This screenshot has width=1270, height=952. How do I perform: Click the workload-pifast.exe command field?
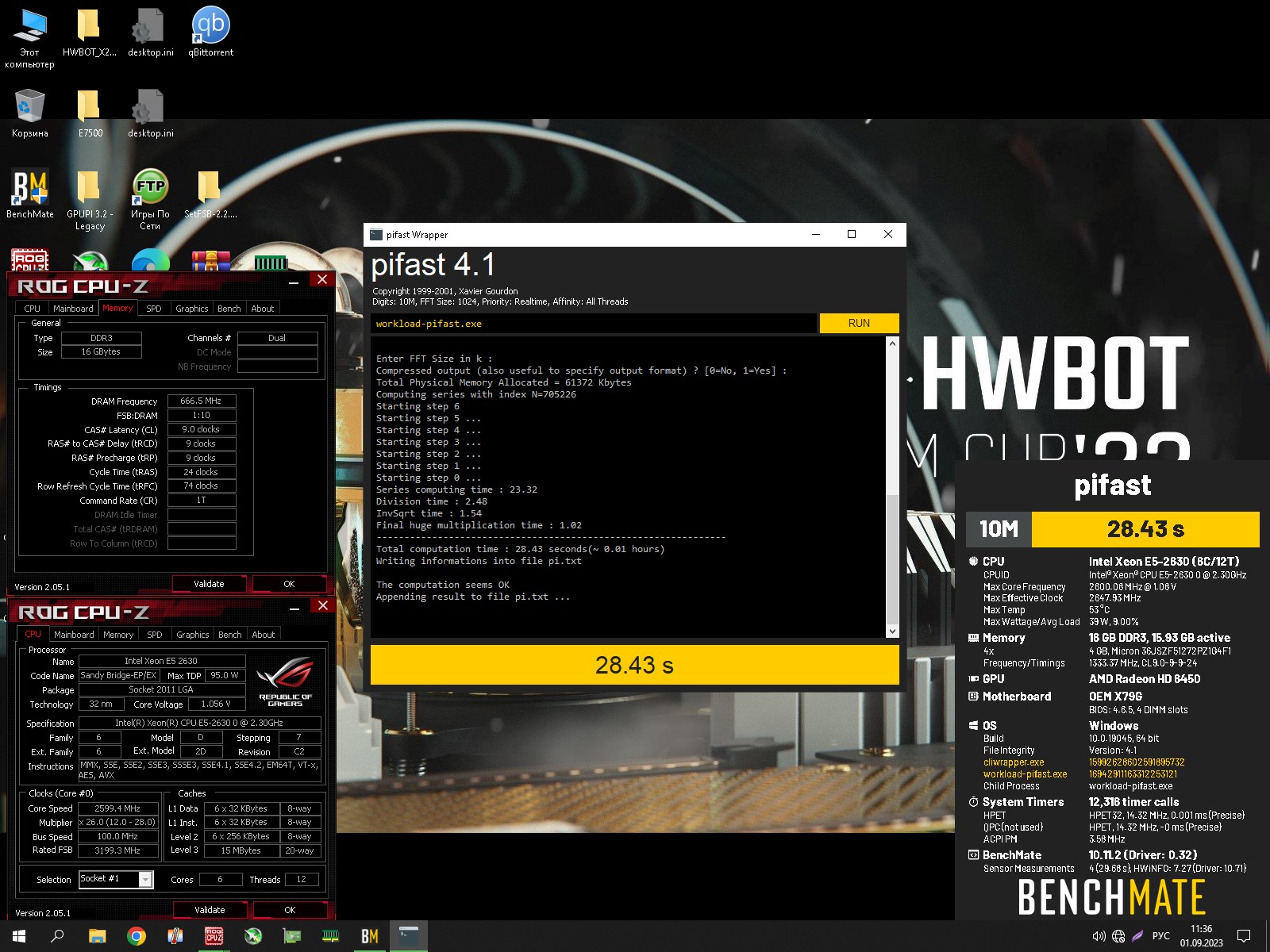point(594,323)
